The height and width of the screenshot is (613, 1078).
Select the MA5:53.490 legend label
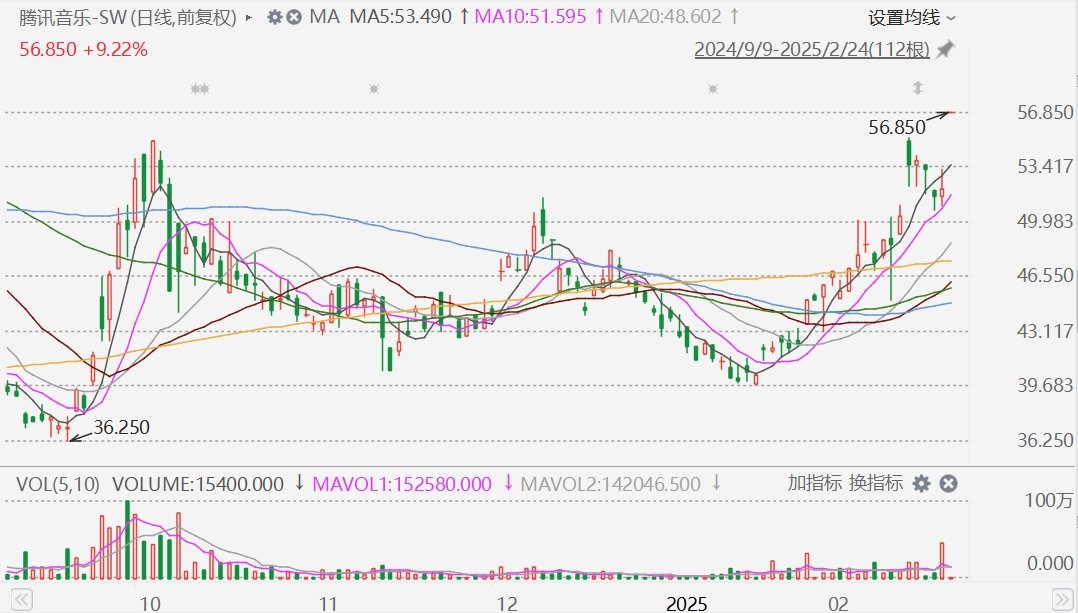[400, 17]
